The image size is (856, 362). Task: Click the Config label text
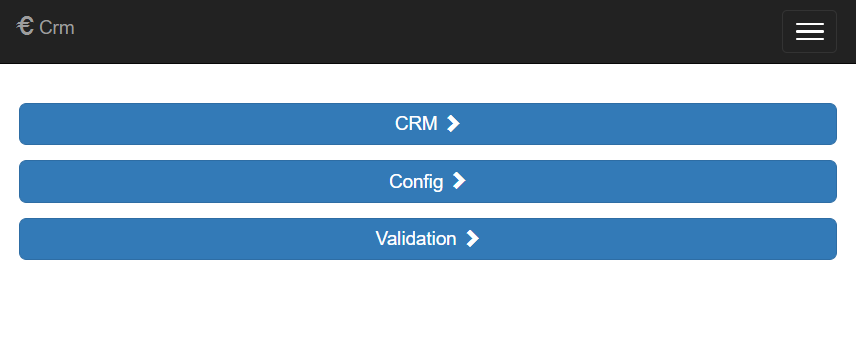(x=416, y=182)
